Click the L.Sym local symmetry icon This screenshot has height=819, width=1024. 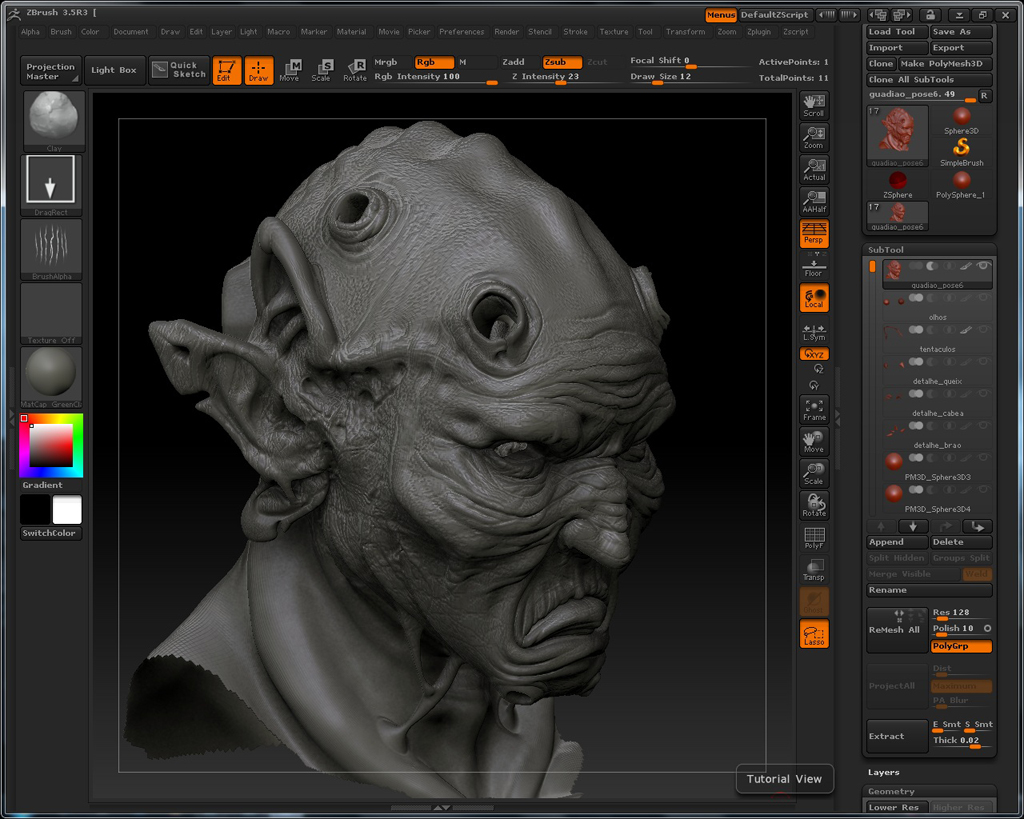point(814,332)
